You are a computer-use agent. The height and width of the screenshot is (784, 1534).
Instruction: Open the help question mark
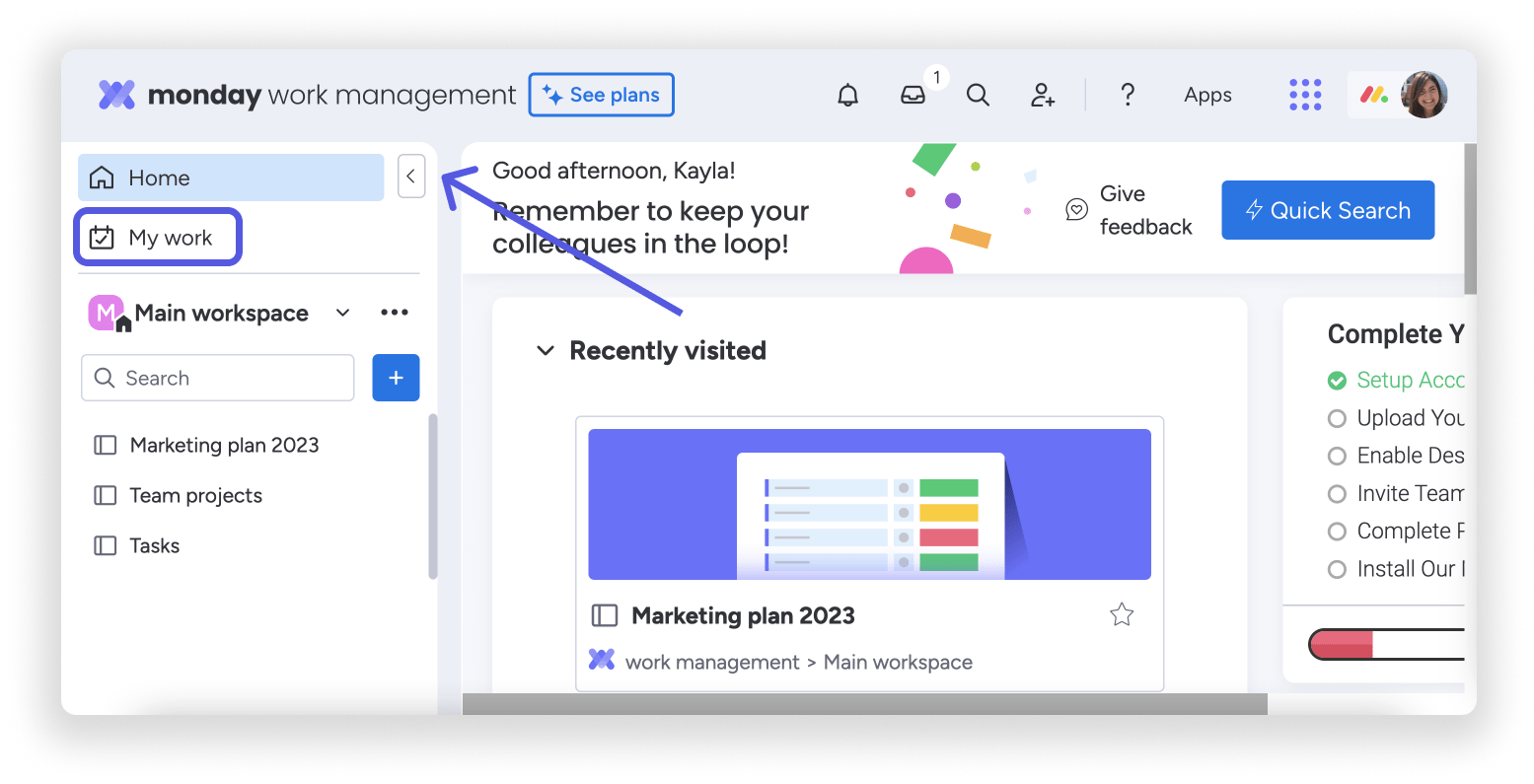pyautogui.click(x=1128, y=95)
